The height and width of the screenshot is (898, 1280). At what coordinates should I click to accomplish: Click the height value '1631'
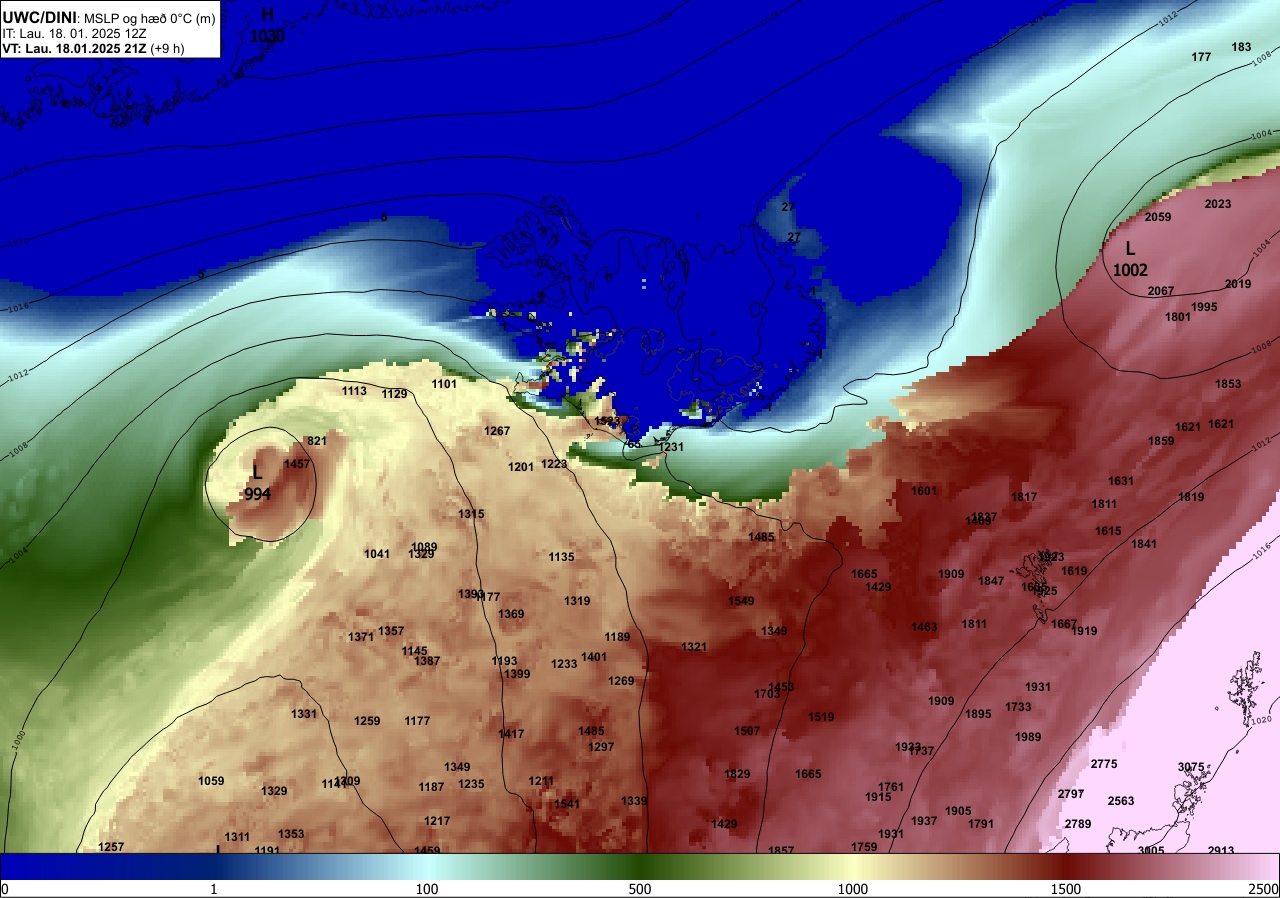(x=1121, y=481)
